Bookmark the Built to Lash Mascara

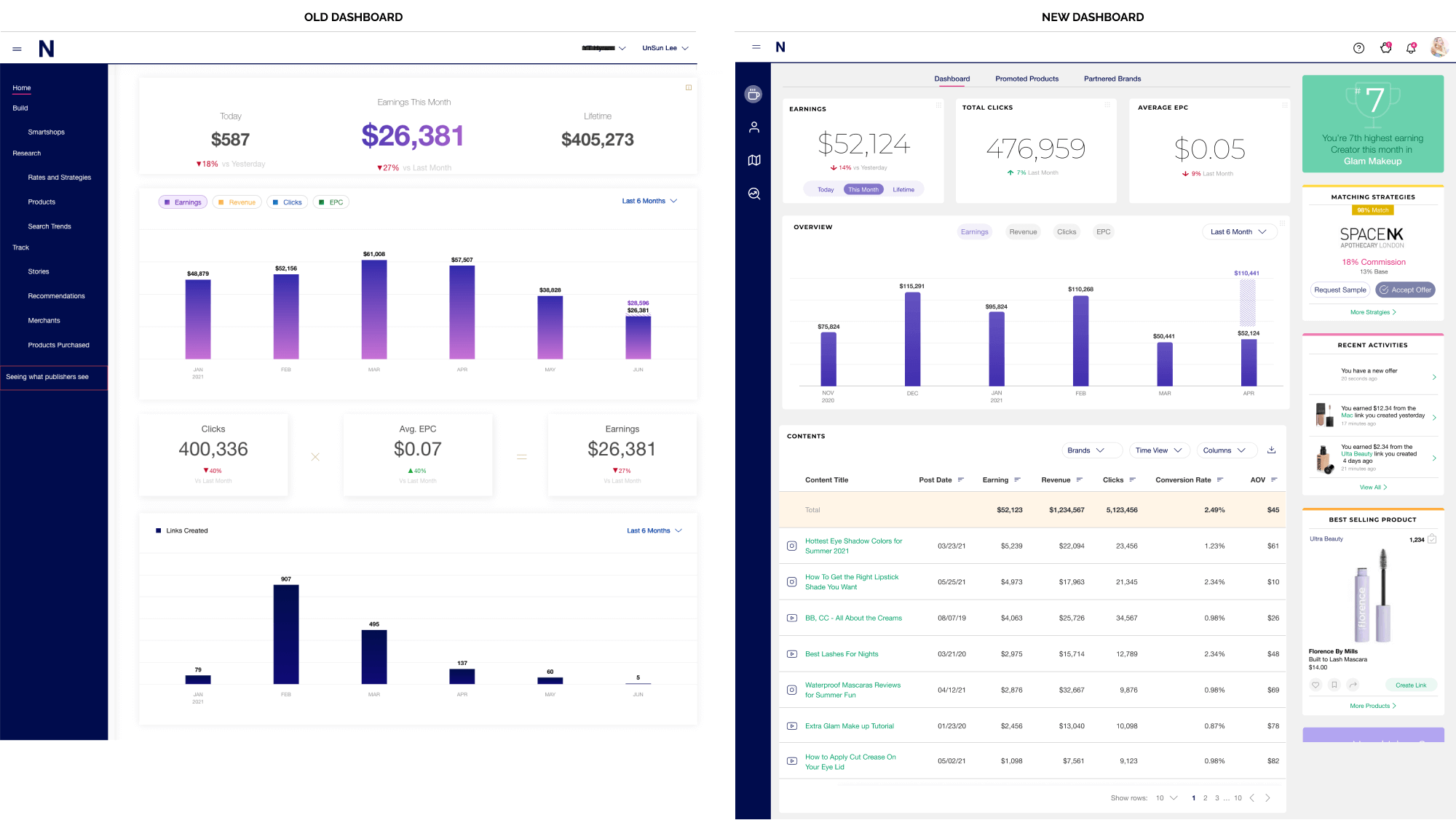pos(1334,685)
